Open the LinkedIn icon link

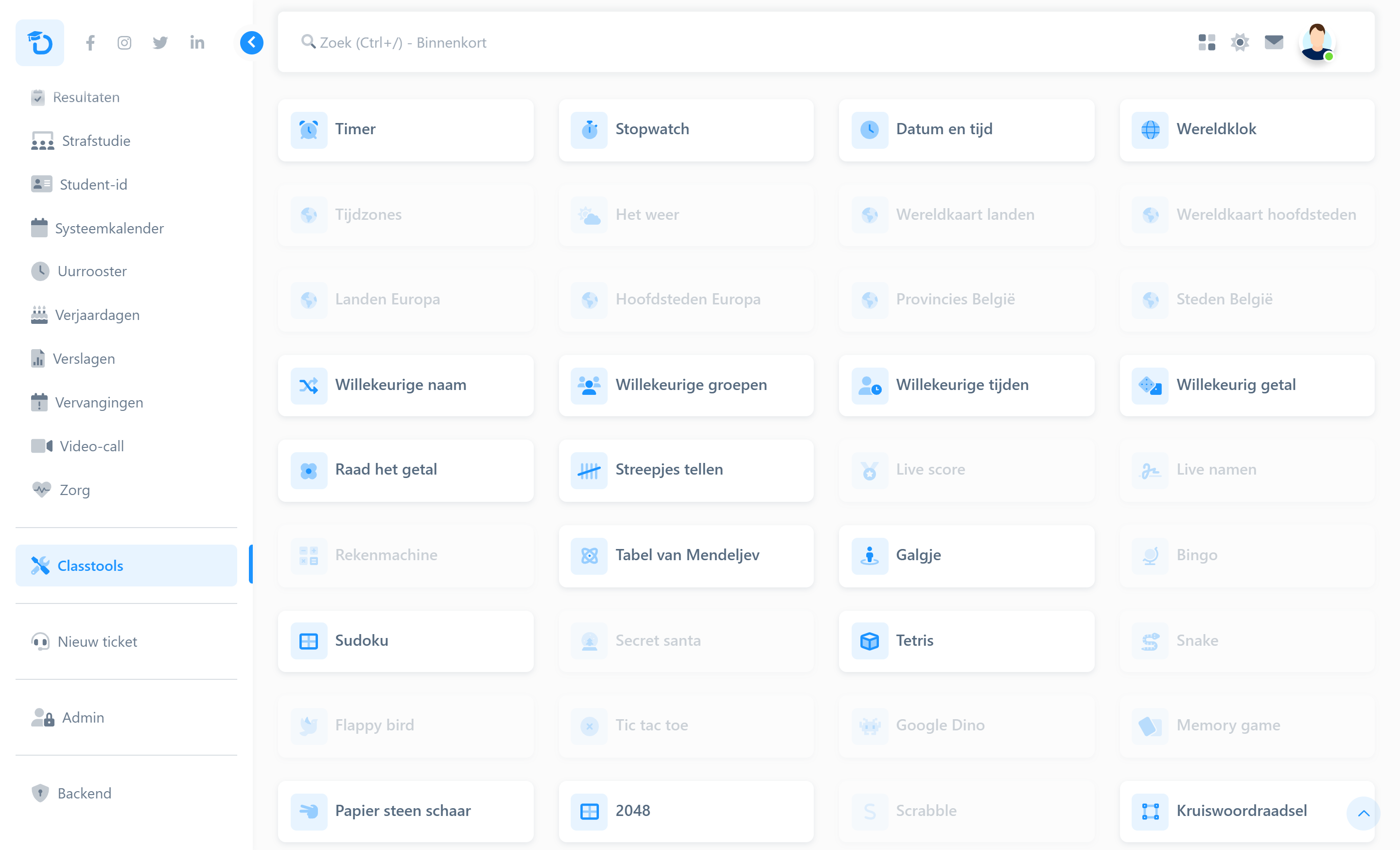(x=197, y=43)
